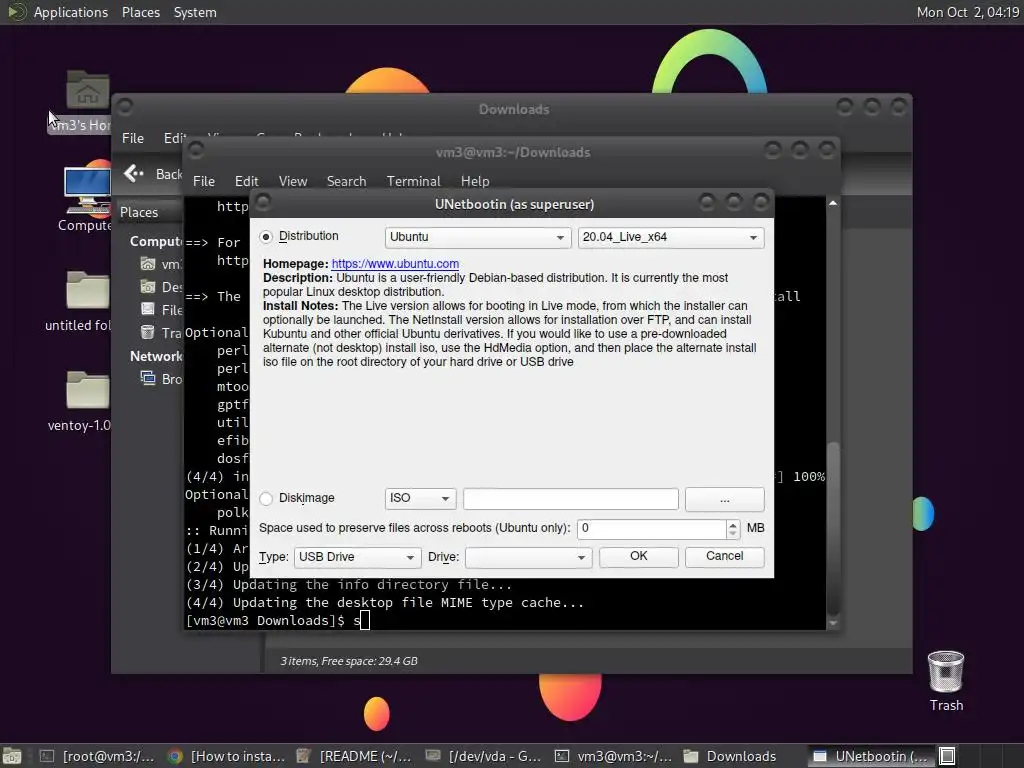This screenshot has width=1024, height=768.
Task: Open the terminal View menu
Action: tap(293, 182)
